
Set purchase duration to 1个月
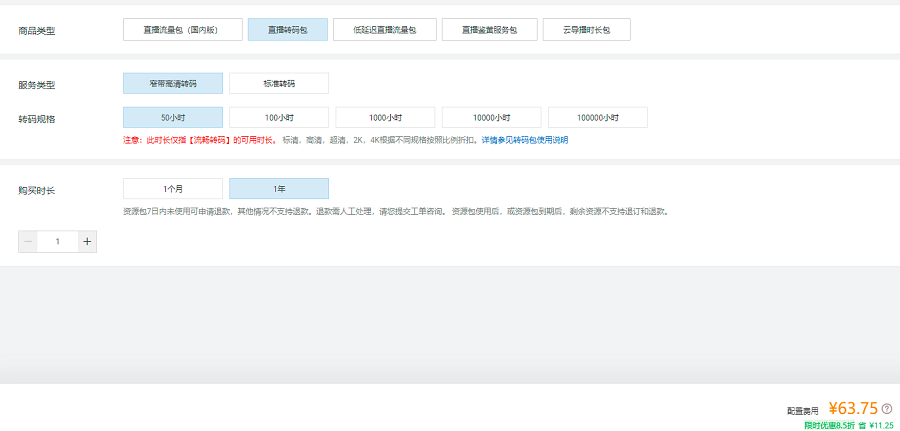(x=173, y=188)
